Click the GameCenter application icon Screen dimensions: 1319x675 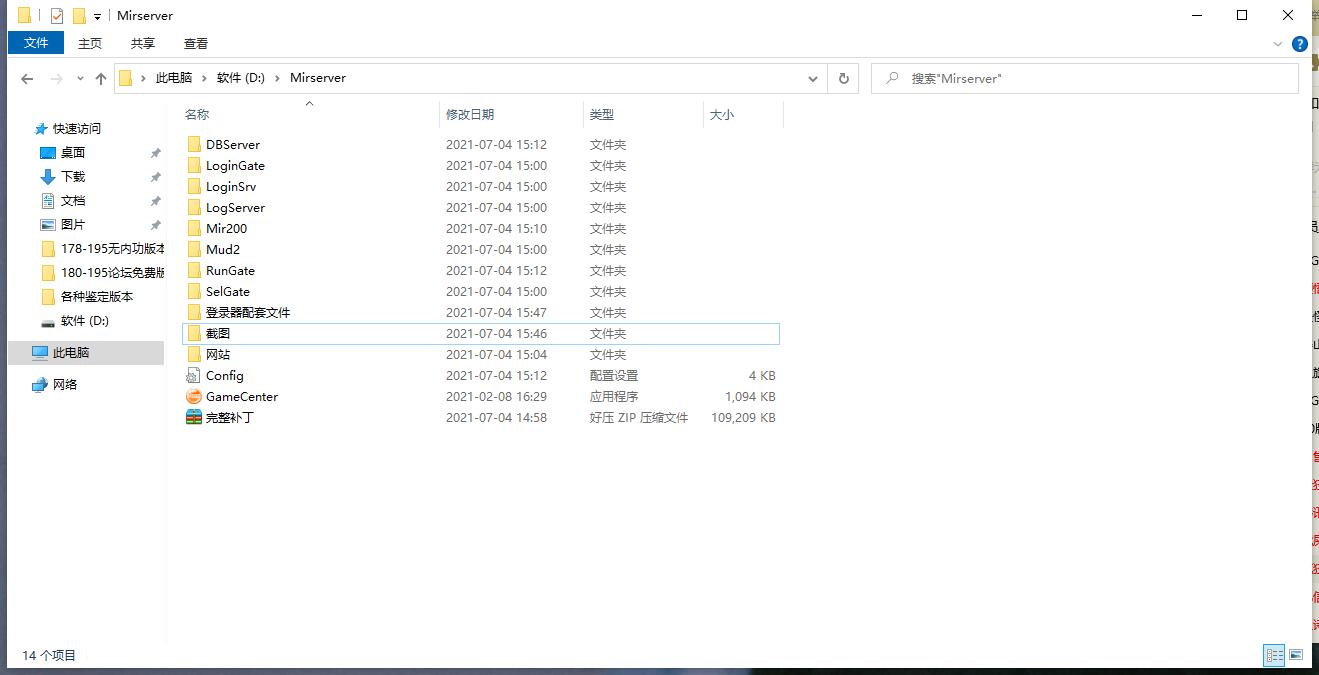(x=194, y=397)
